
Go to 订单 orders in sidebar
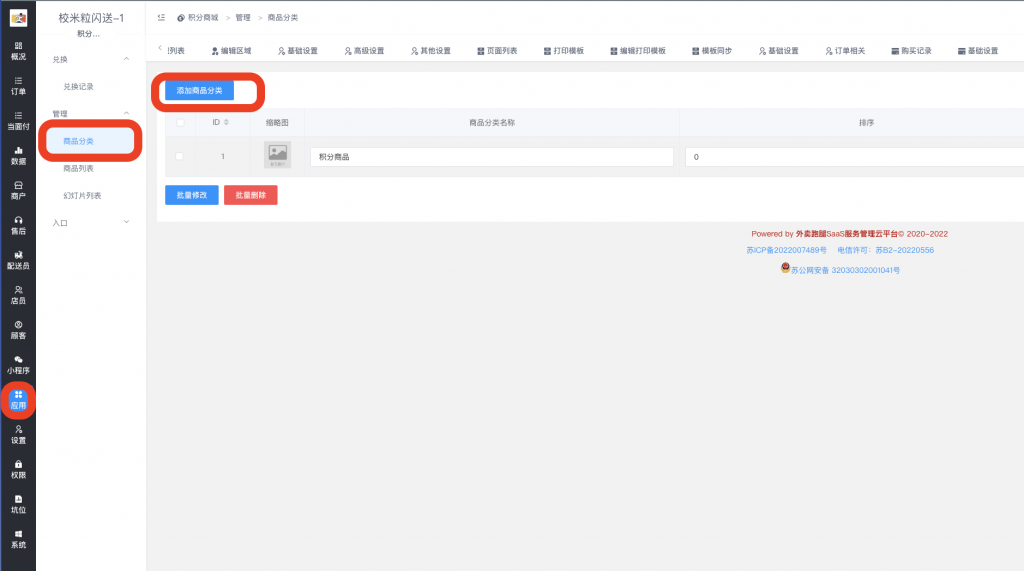point(18,86)
